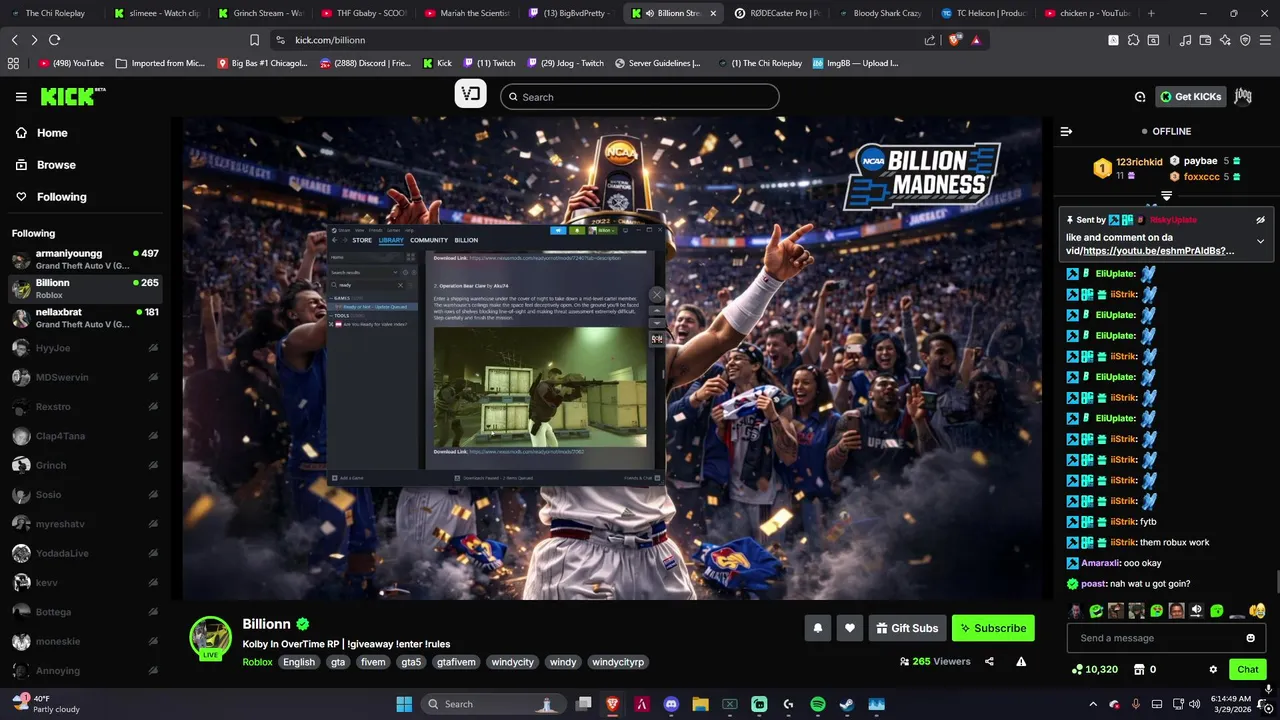Click the Get KICKs button
The image size is (1280, 720).
click(1190, 97)
